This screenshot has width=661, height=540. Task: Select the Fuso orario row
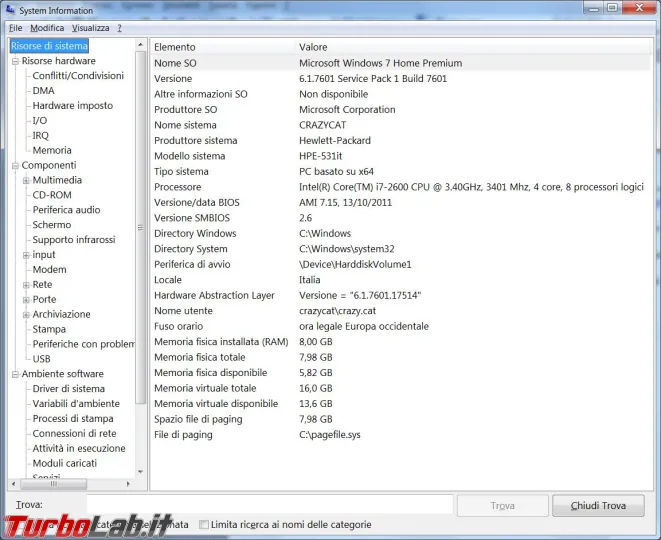pos(400,326)
